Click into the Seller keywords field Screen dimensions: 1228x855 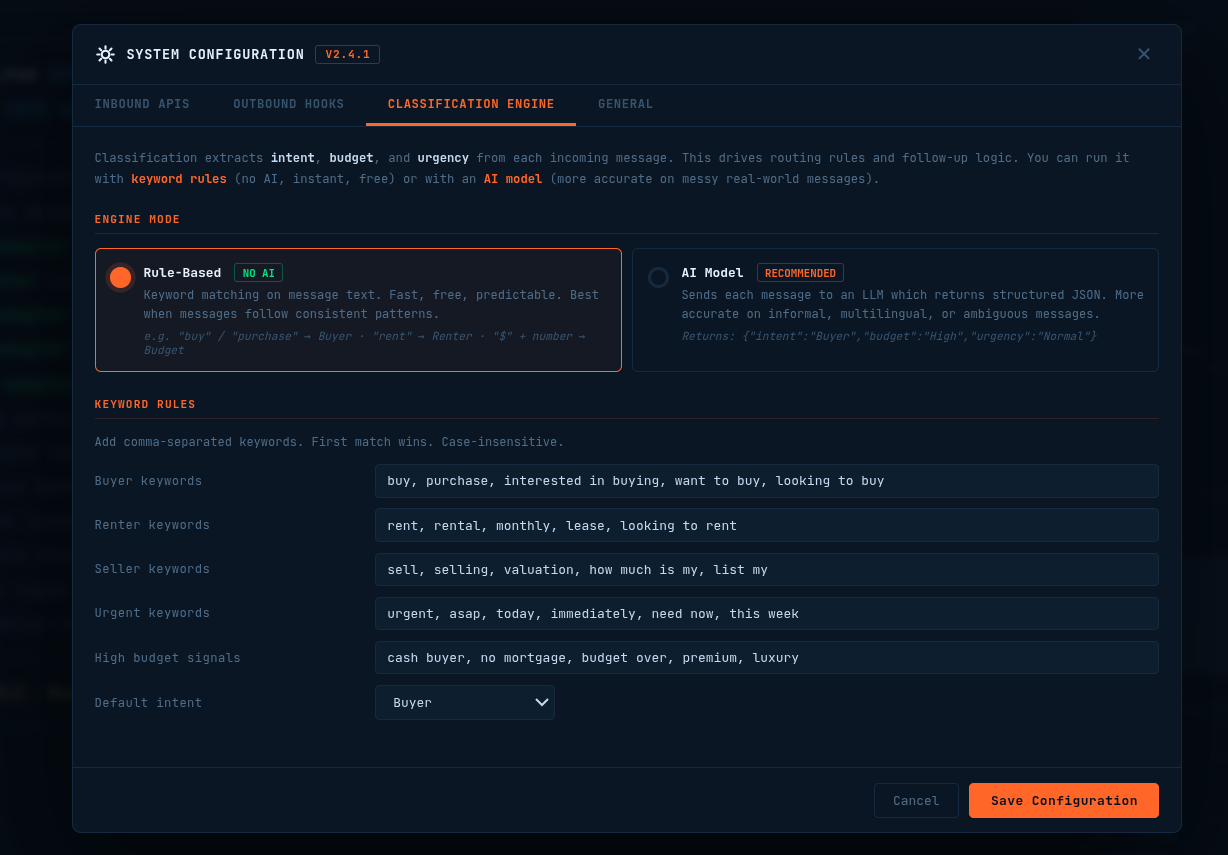point(767,569)
